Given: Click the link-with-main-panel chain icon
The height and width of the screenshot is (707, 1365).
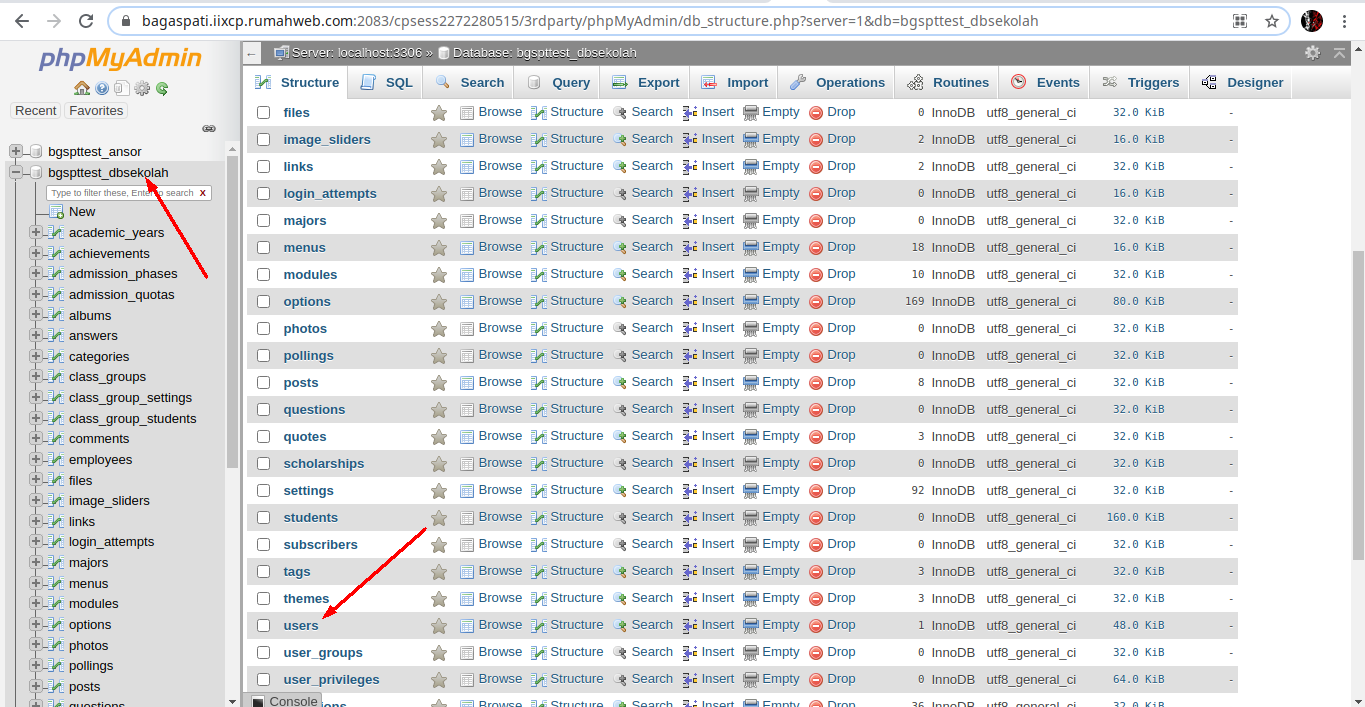Looking at the screenshot, I should tap(209, 129).
